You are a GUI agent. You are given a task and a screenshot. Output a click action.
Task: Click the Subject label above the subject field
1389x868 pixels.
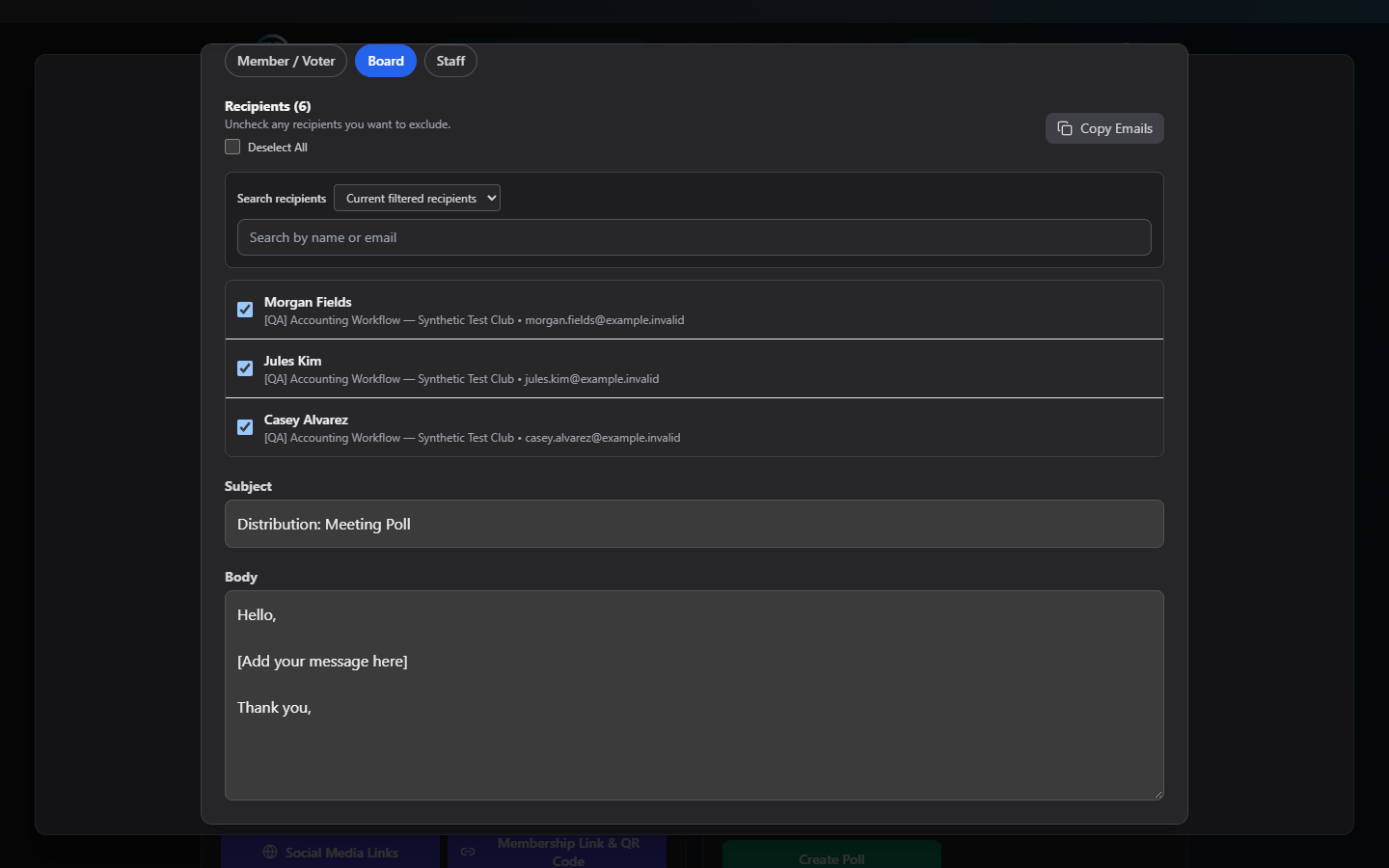tap(248, 486)
